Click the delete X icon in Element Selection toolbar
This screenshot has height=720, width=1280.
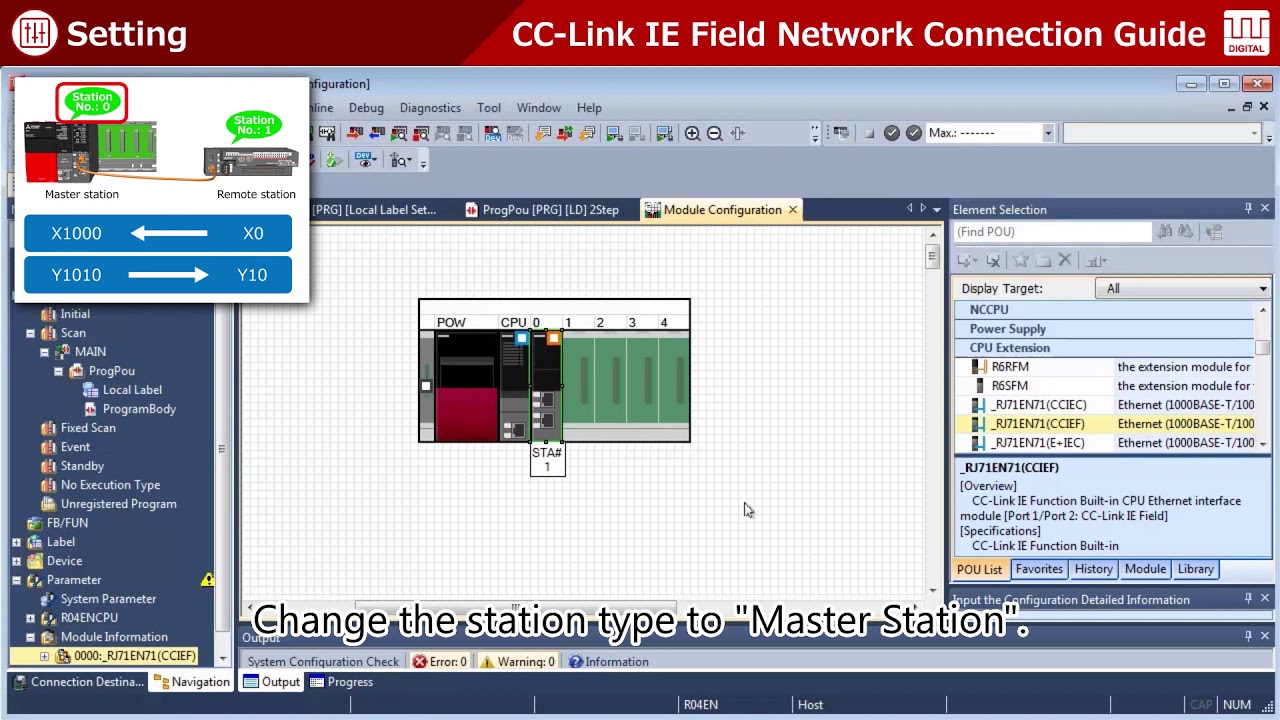pyautogui.click(x=1065, y=260)
